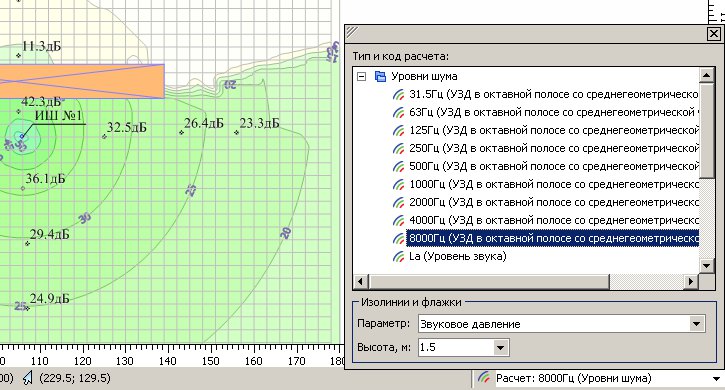725x390 pixels.
Task: Pick the 250Гц calculation icon
Action: click(399, 149)
